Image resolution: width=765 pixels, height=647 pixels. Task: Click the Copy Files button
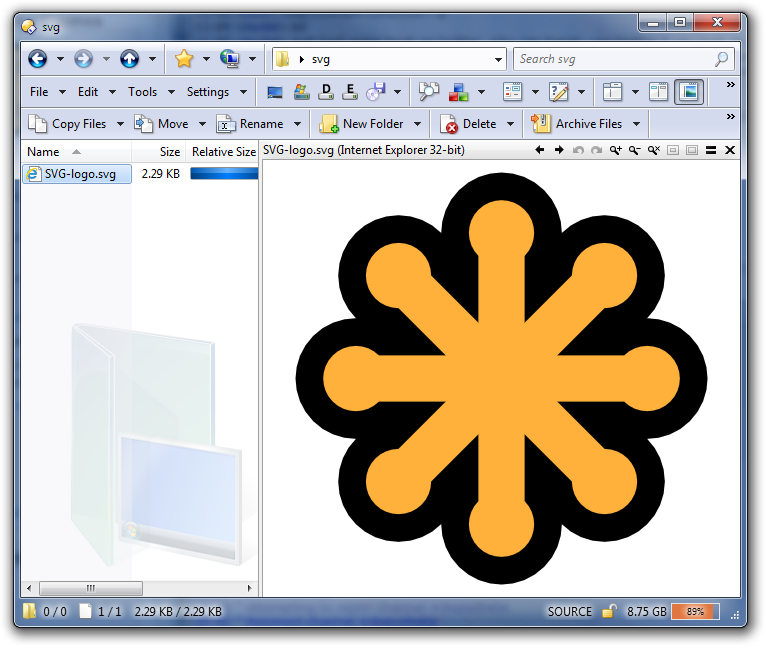67,124
